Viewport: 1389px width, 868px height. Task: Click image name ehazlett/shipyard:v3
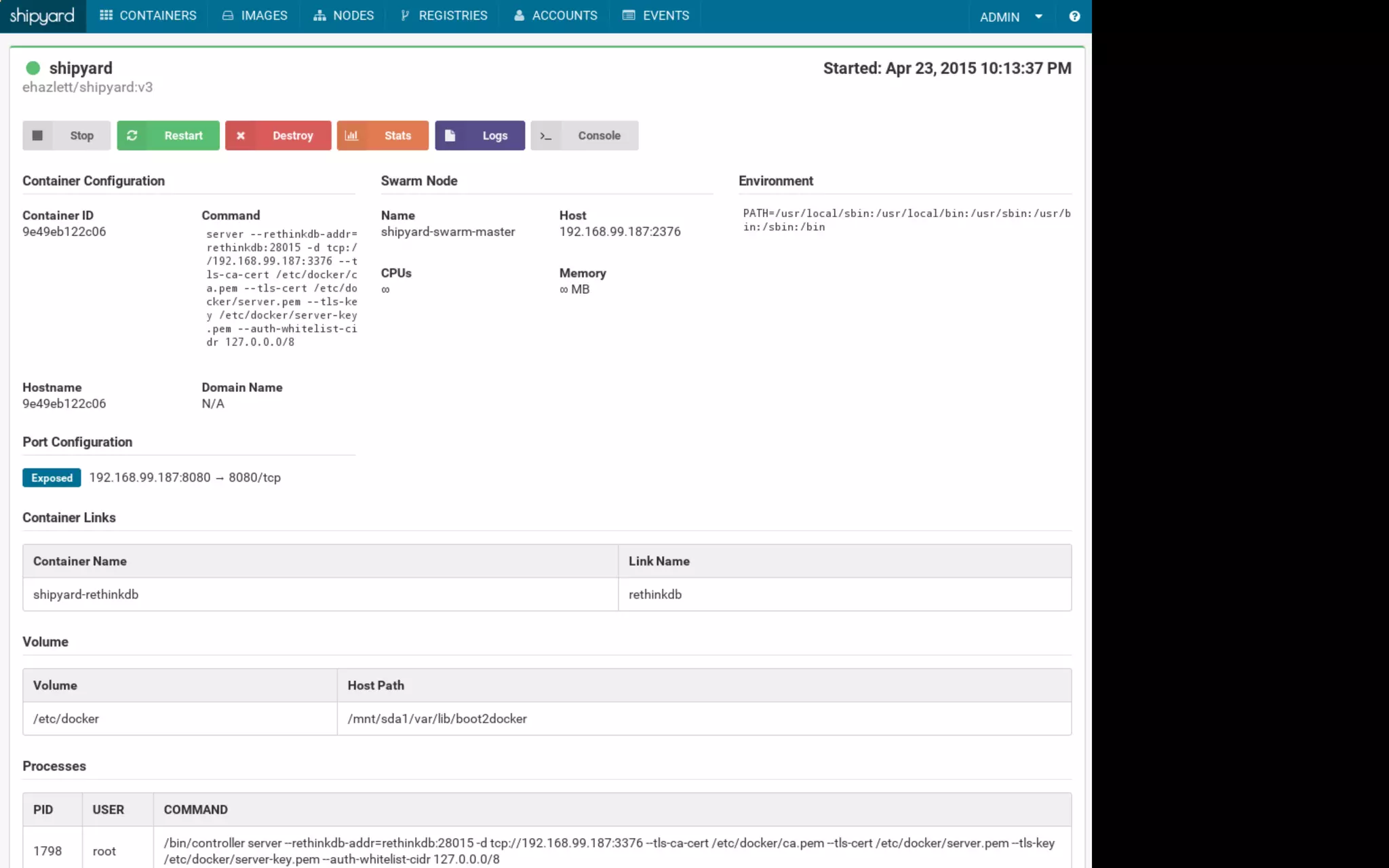tap(87, 87)
